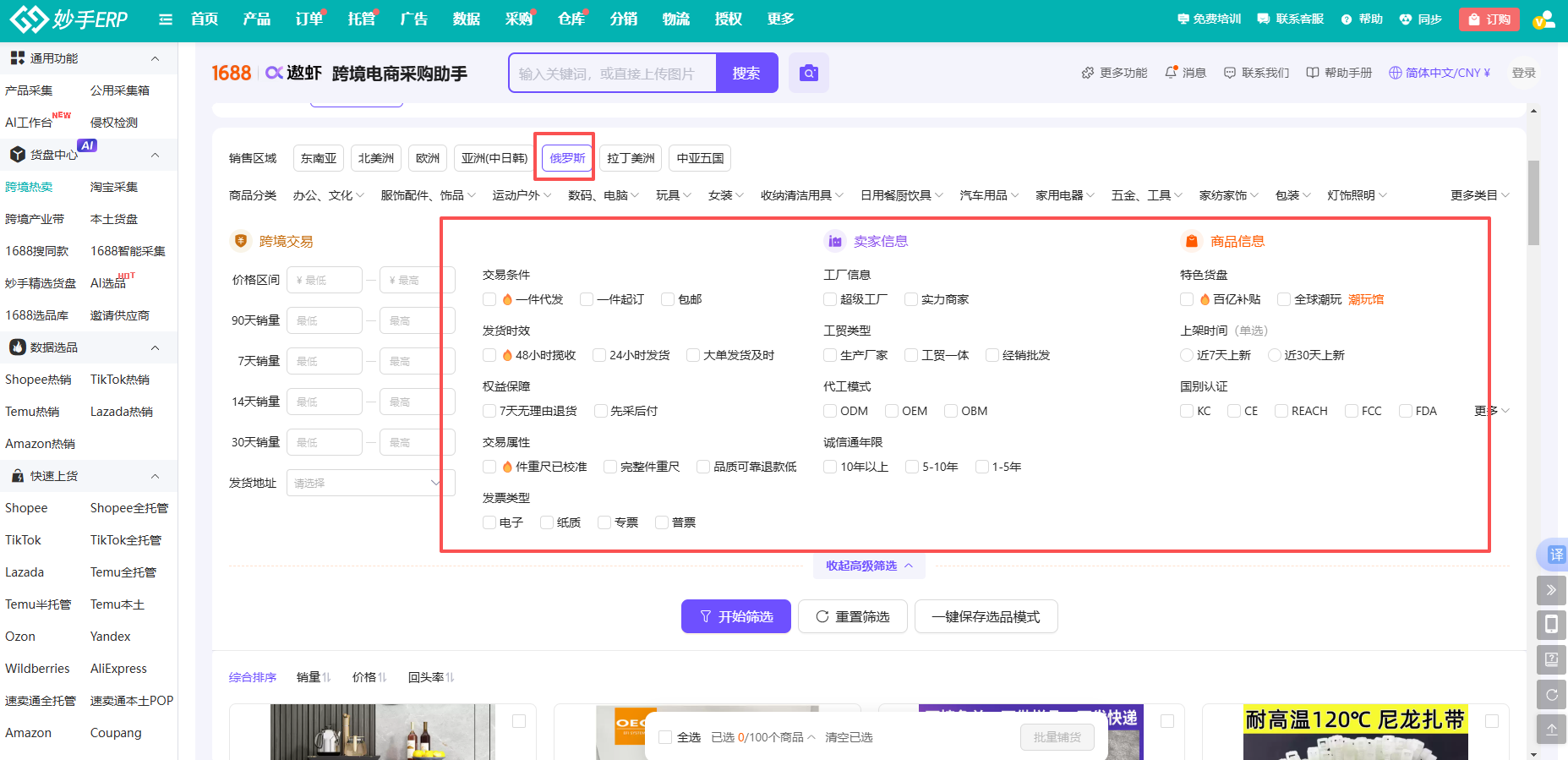Screen dimensions: 1568x760
Task: Select 近7天上新 radio button
Action: point(1187,355)
